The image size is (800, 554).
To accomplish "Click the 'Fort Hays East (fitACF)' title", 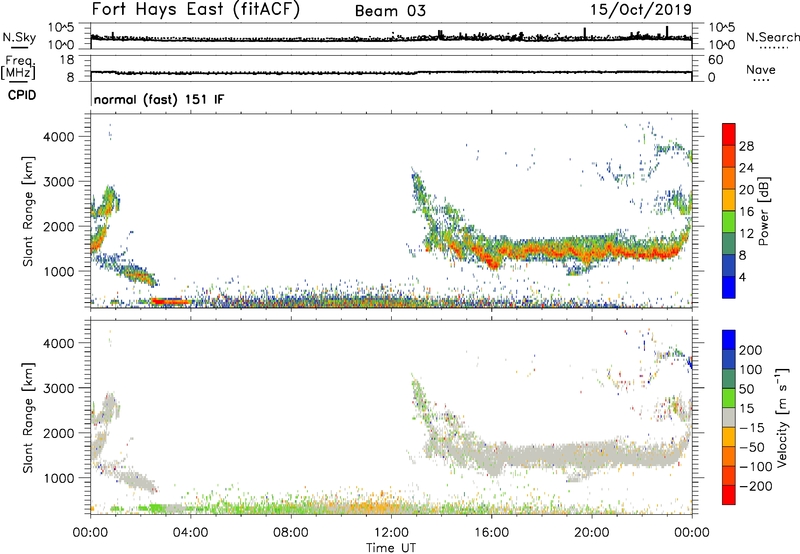I will 196,10.
